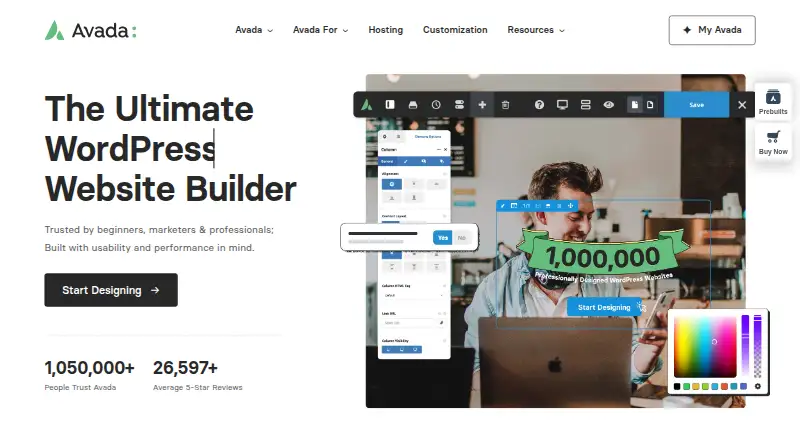Open the color picker gear settings
The height and width of the screenshot is (440, 800).
coord(758,386)
